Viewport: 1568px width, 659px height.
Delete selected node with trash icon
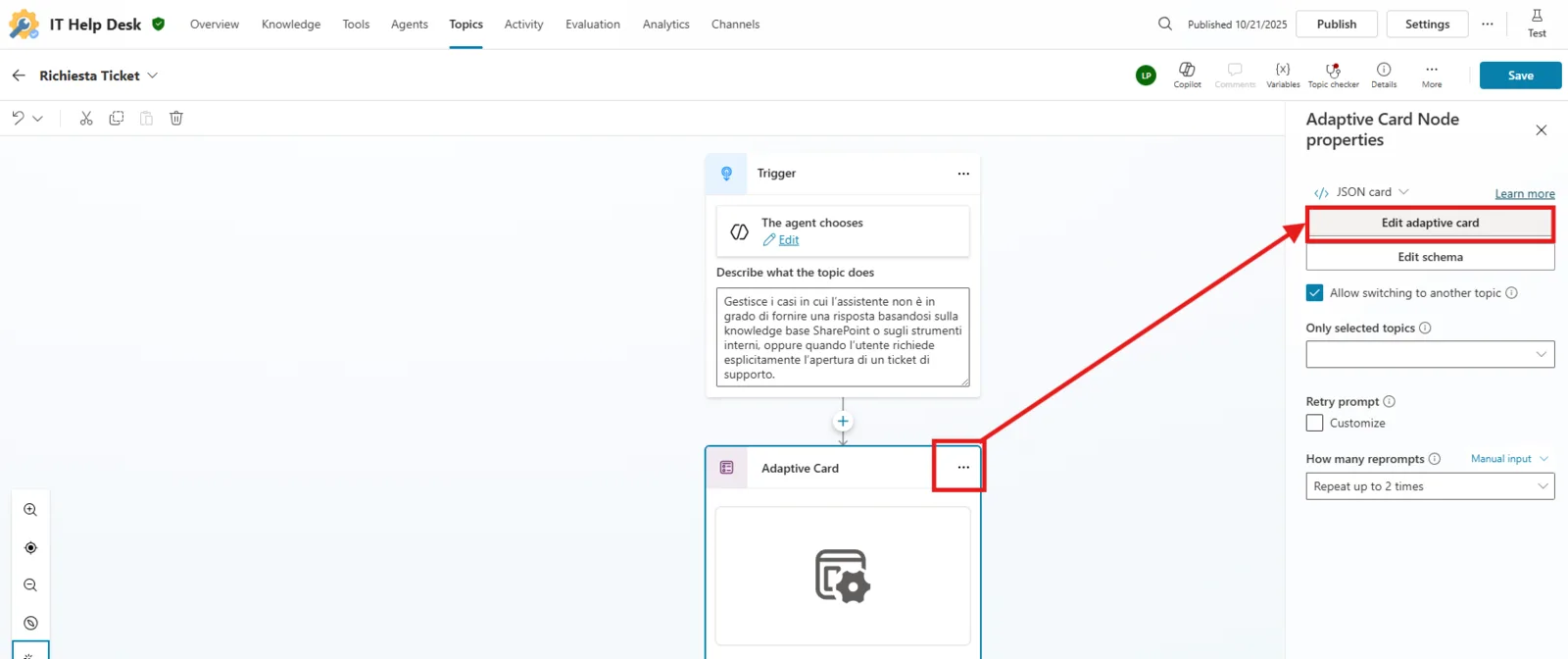176,119
